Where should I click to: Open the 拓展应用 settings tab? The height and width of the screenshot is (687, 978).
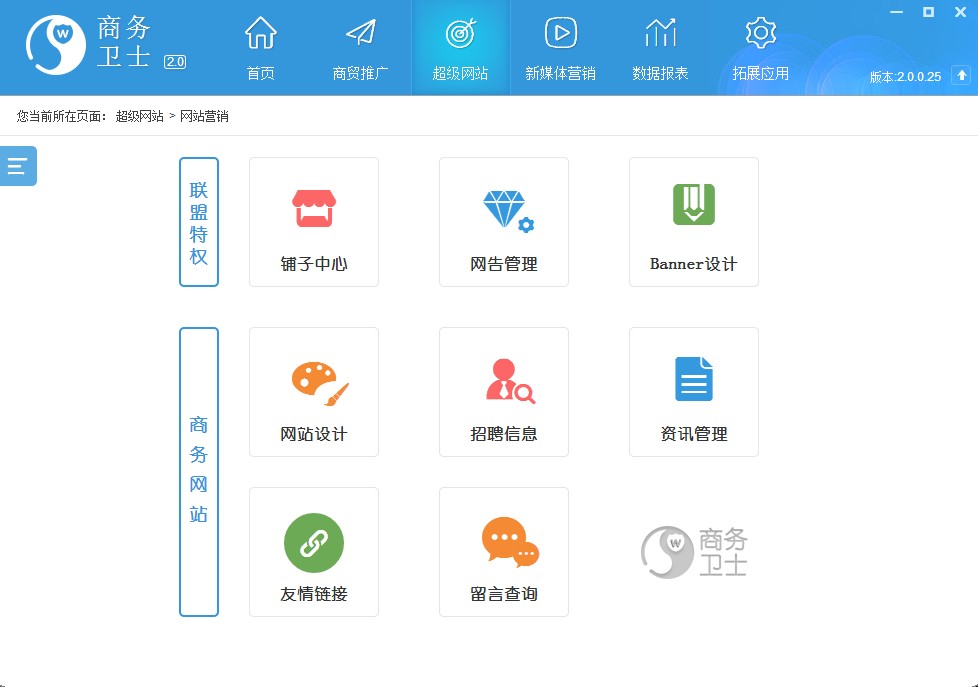pos(760,48)
